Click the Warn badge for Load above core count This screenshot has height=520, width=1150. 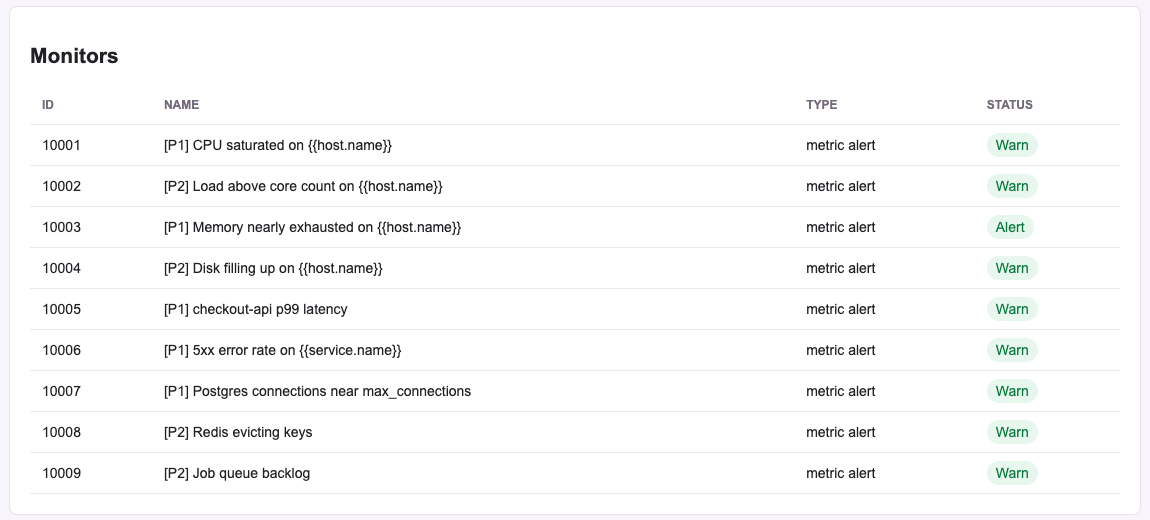1012,186
